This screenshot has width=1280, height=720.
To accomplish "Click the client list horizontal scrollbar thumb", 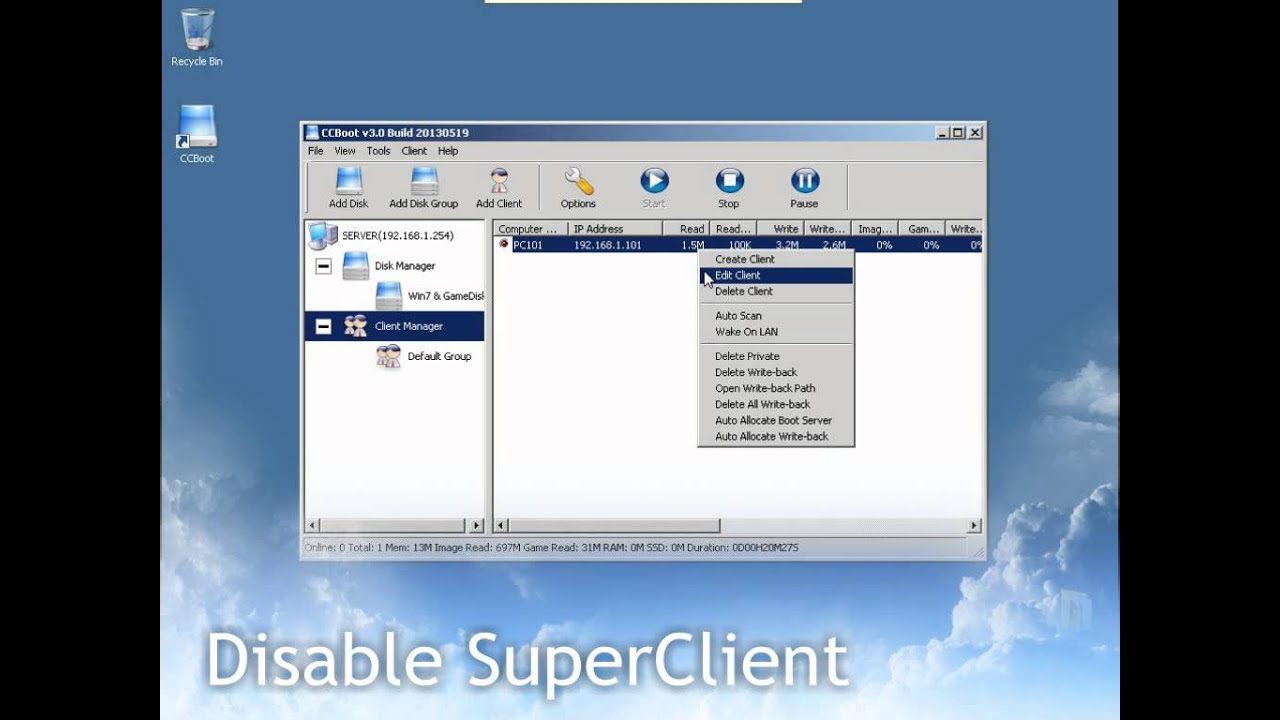I will (x=616, y=525).
